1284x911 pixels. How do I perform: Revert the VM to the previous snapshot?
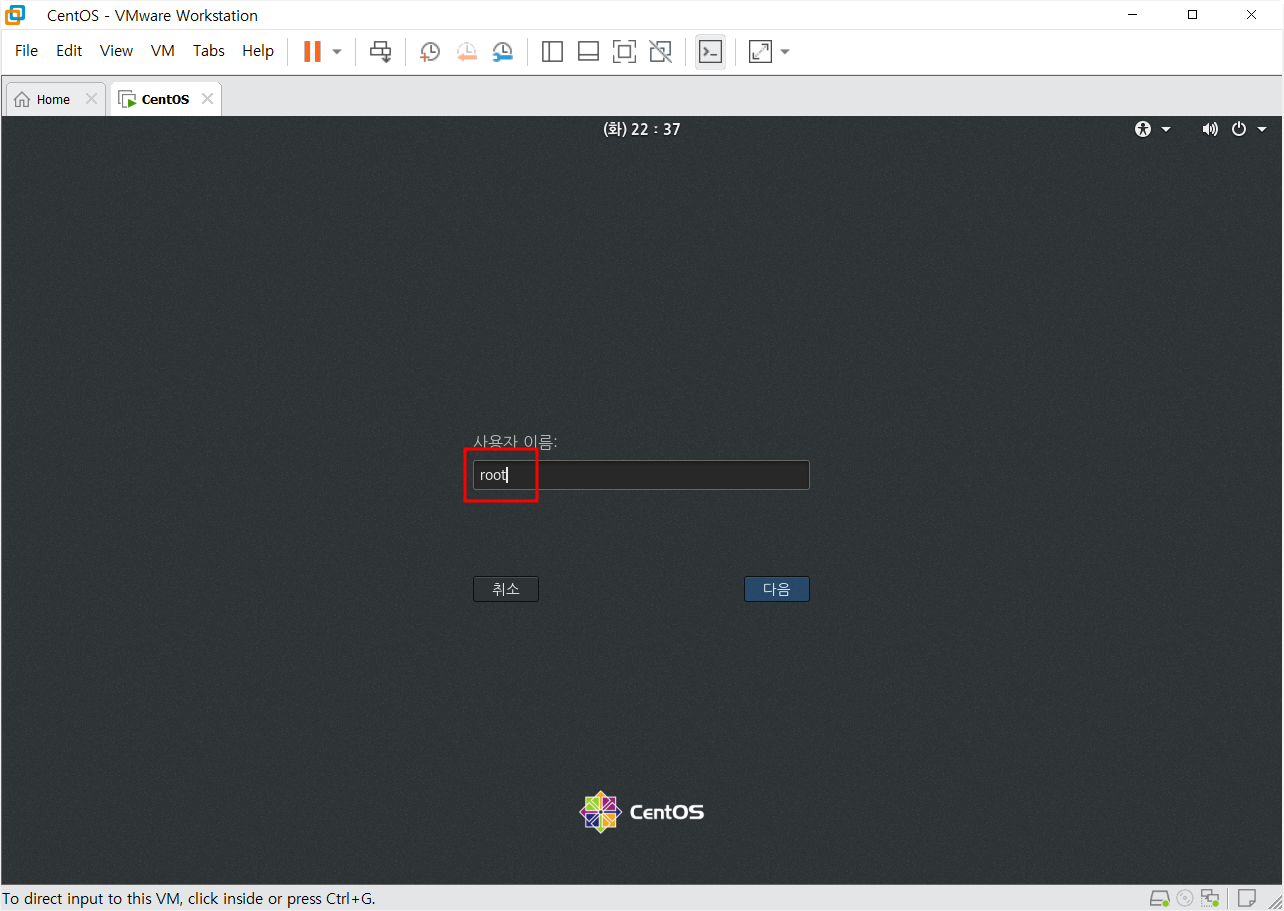coord(466,51)
